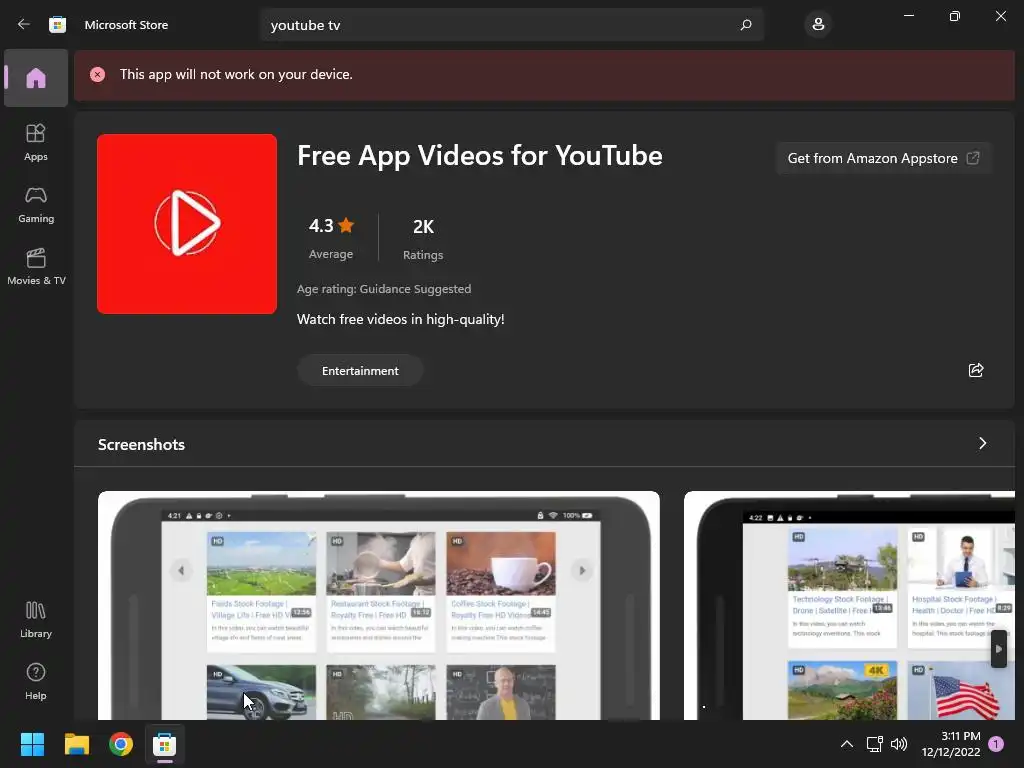Open the notification badge icon
1024x768 pixels.
coord(996,744)
